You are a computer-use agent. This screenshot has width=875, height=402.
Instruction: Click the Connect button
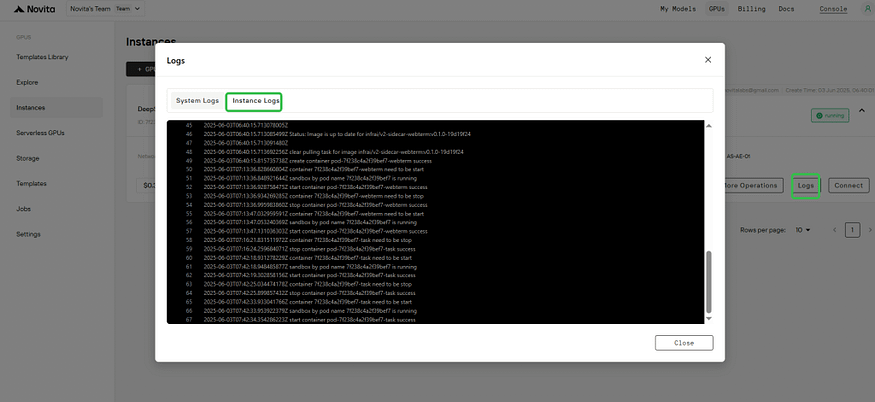click(x=848, y=185)
